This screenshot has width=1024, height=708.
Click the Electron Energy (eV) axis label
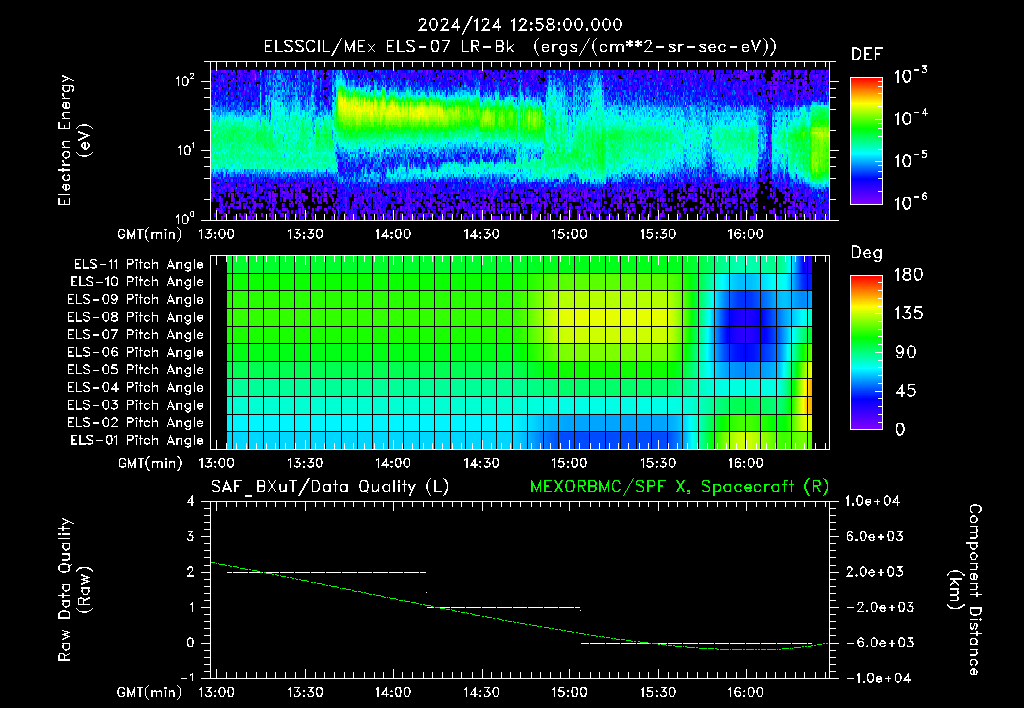click(x=74, y=140)
